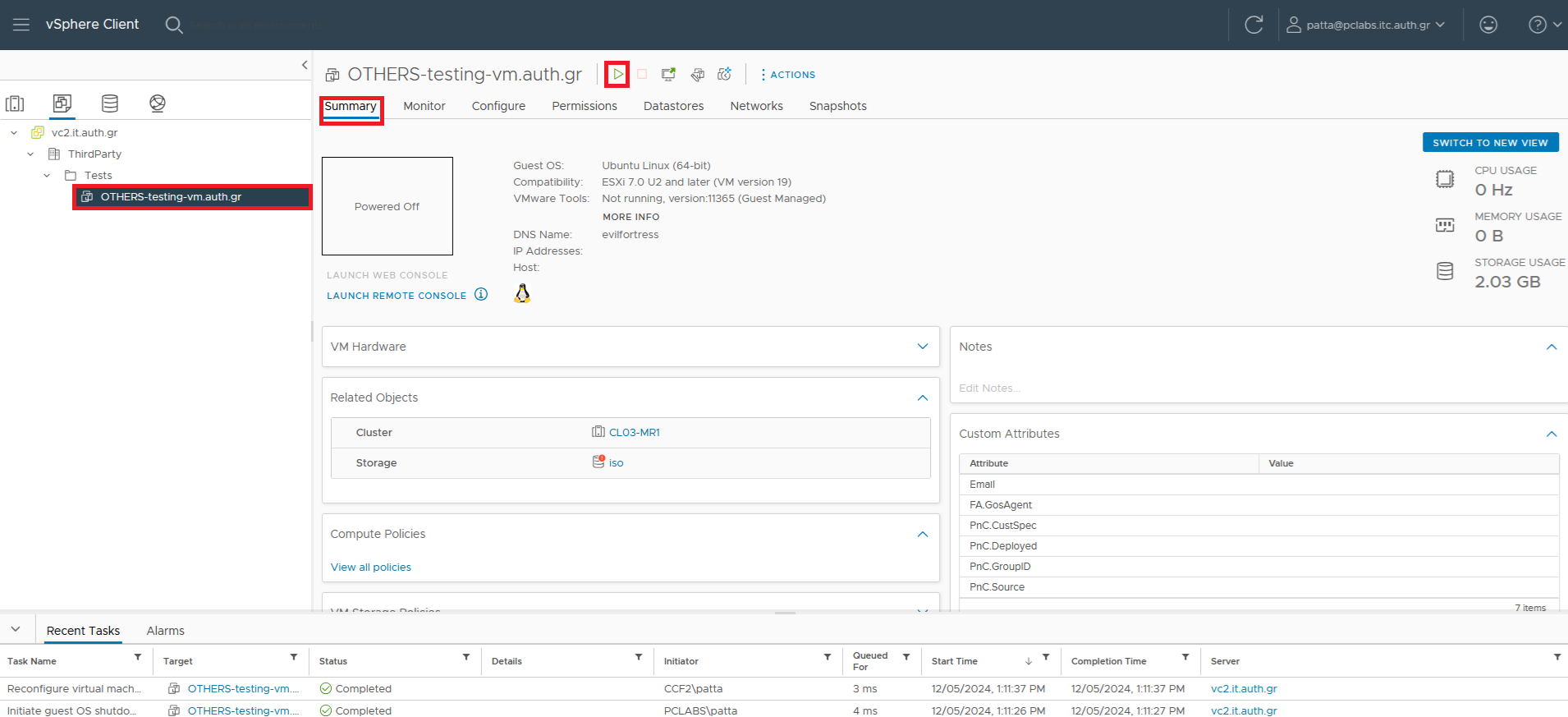Click the remote console info icon
The image size is (1568, 717).
point(481,295)
